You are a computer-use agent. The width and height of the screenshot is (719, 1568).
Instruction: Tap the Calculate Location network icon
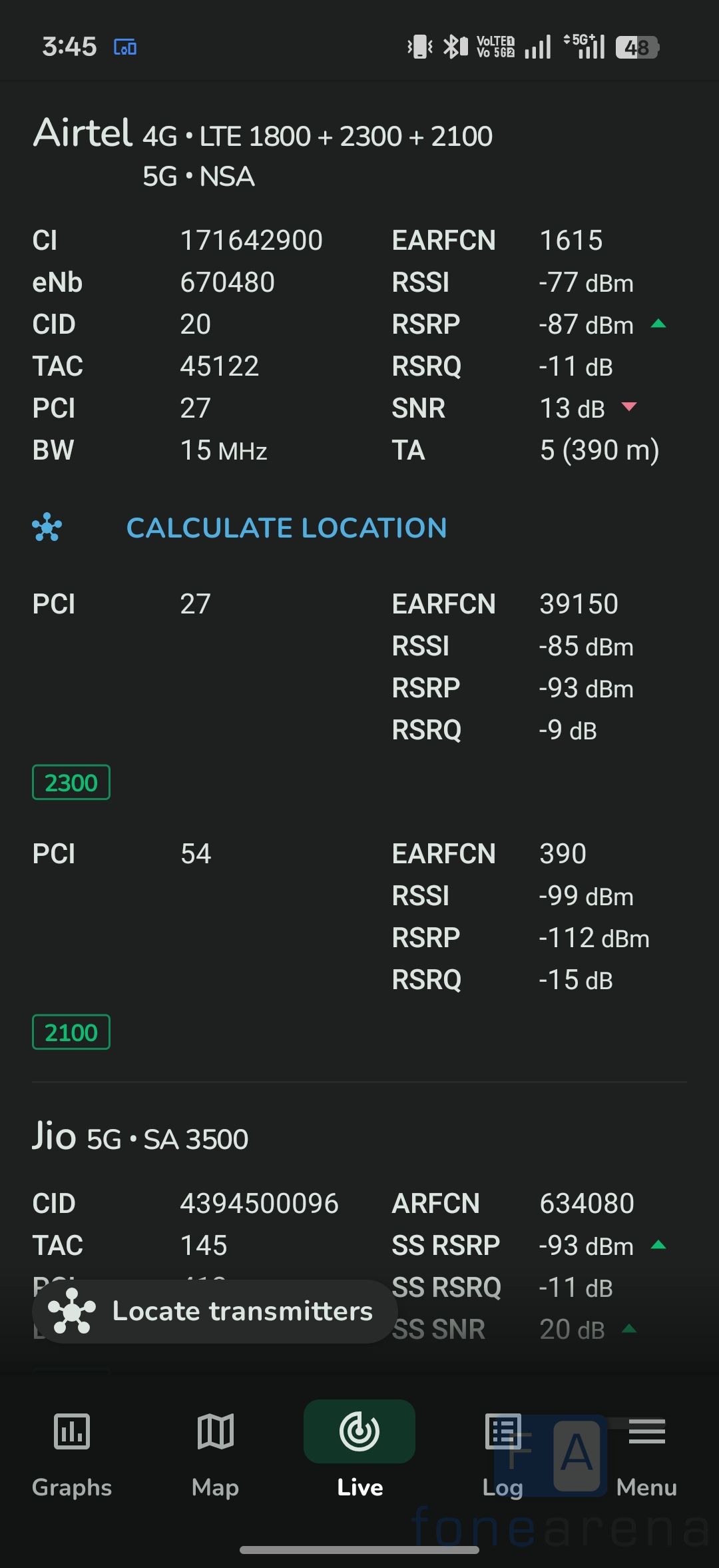[47, 528]
